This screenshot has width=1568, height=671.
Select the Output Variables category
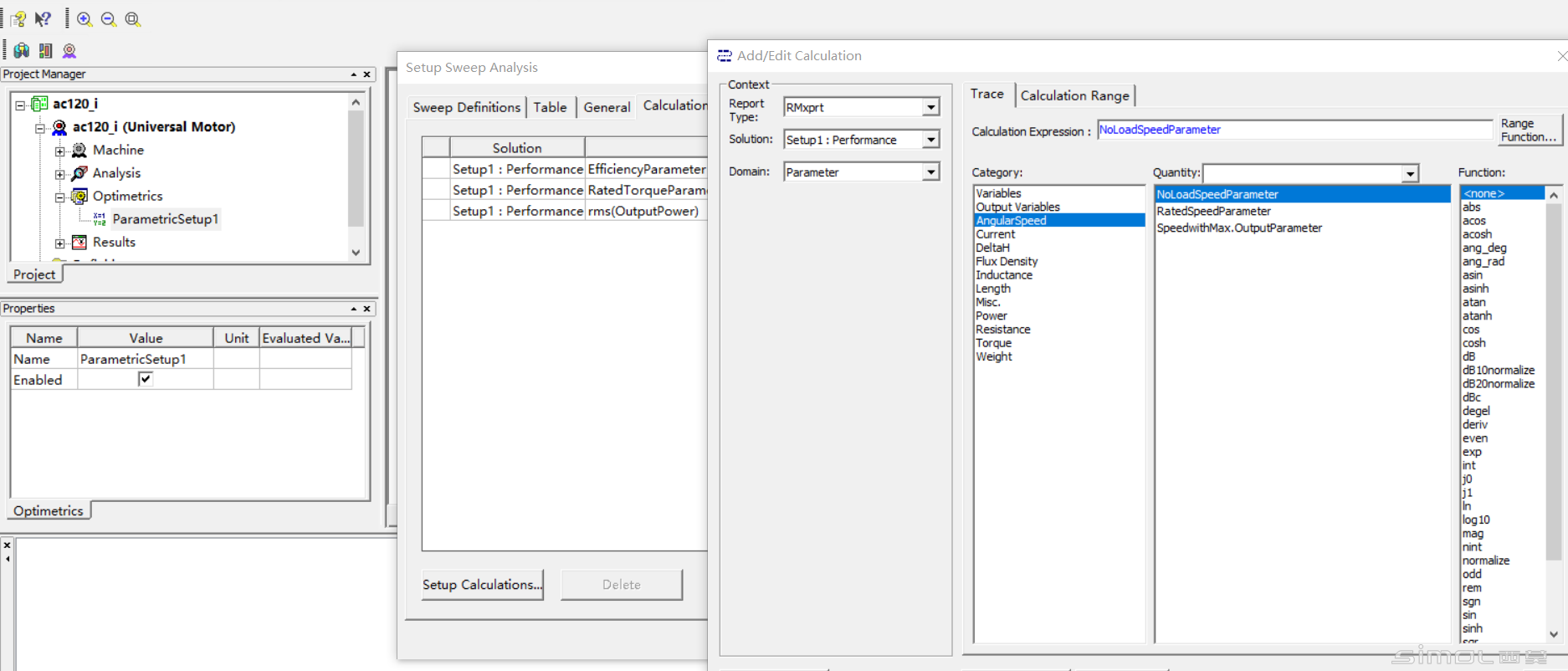tap(1017, 207)
